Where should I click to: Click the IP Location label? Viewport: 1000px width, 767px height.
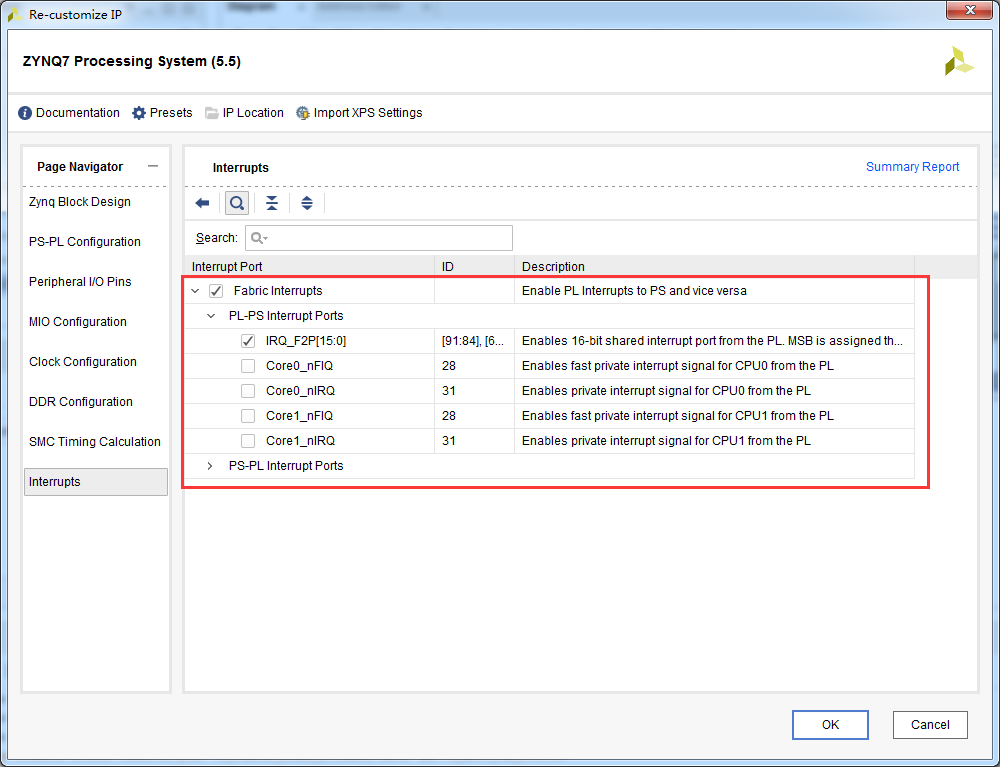253,113
